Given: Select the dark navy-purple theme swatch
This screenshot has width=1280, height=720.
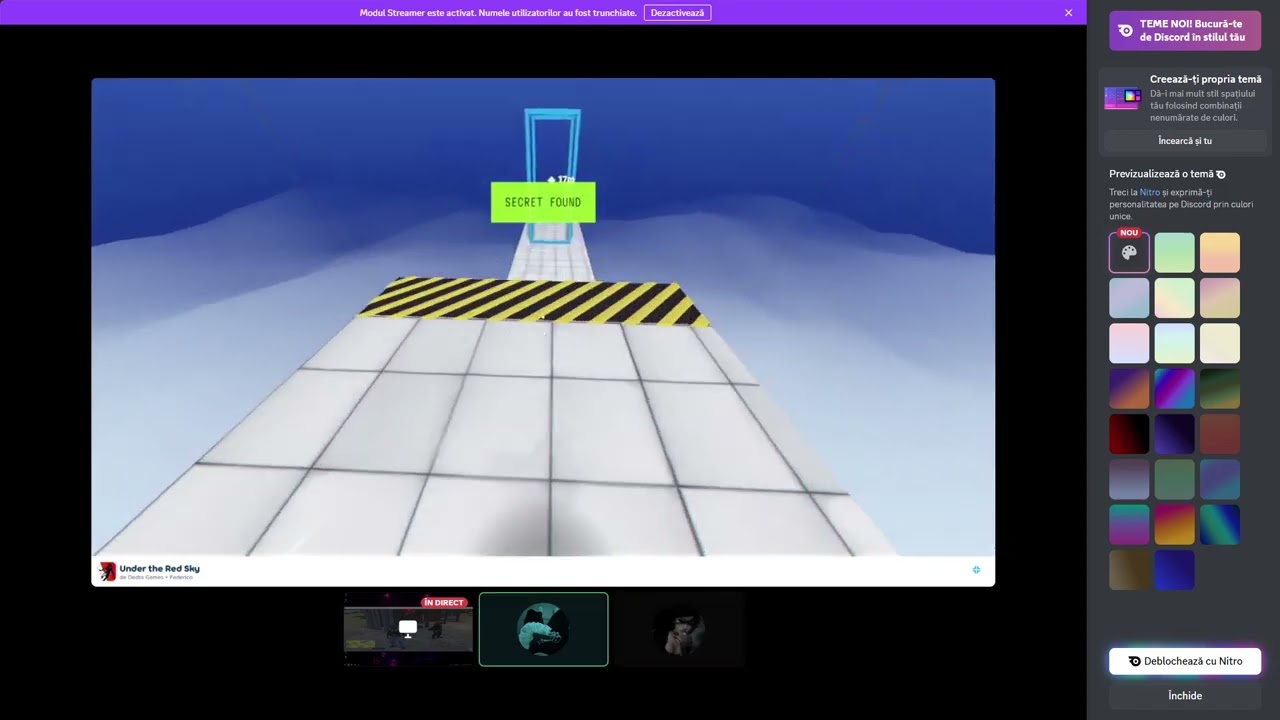Looking at the screenshot, I should pyautogui.click(x=1175, y=434).
